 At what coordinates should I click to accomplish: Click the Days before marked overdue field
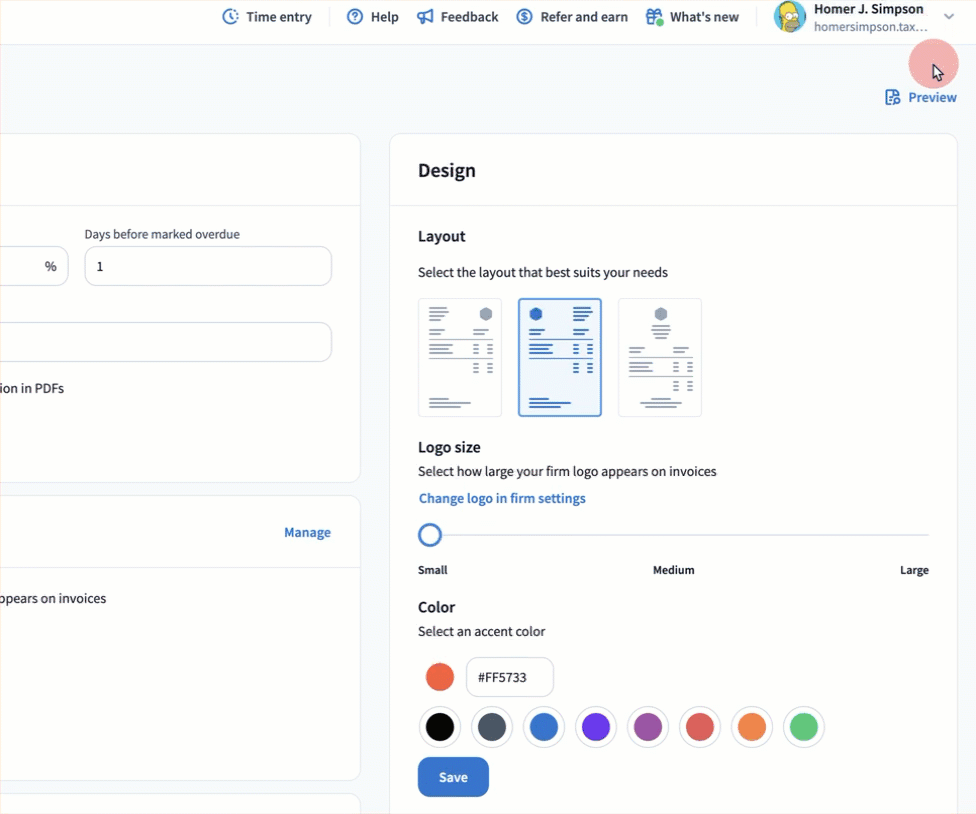[x=208, y=267]
